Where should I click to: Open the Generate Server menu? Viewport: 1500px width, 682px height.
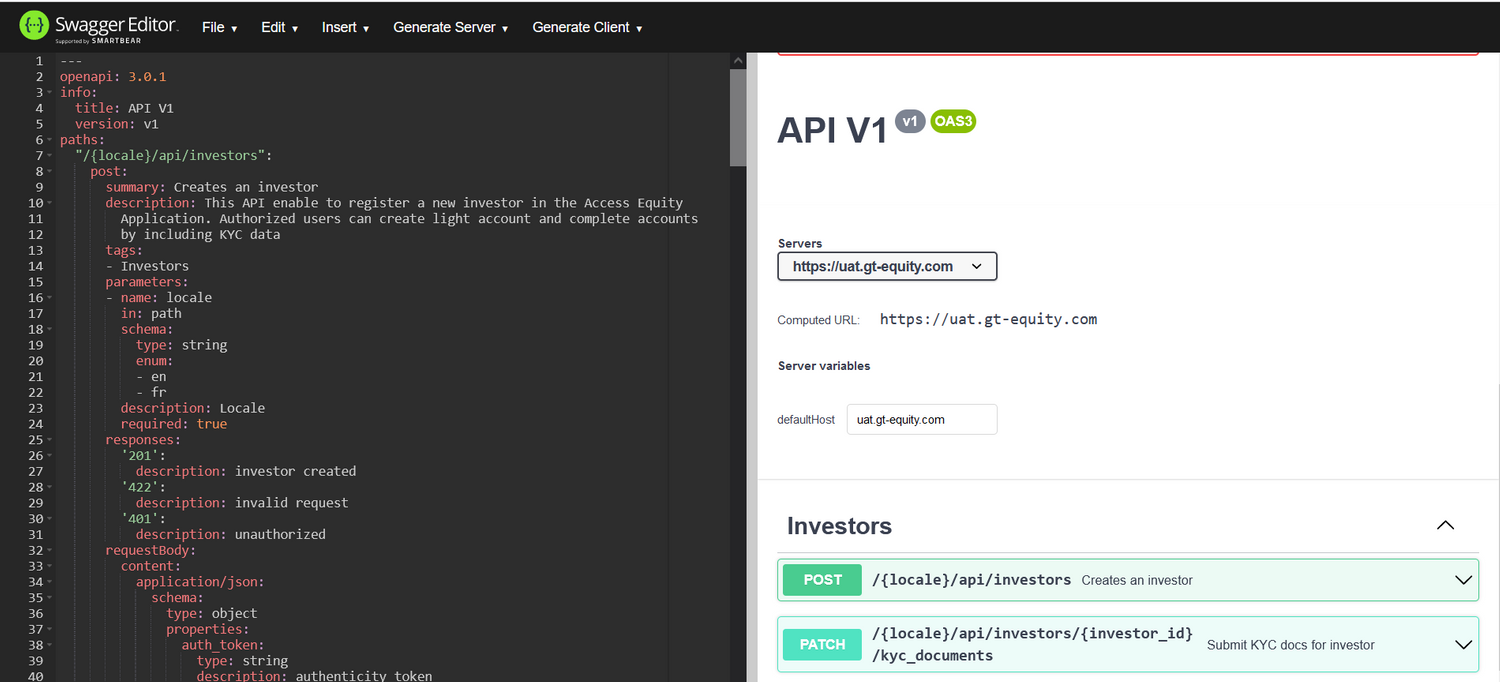450,27
